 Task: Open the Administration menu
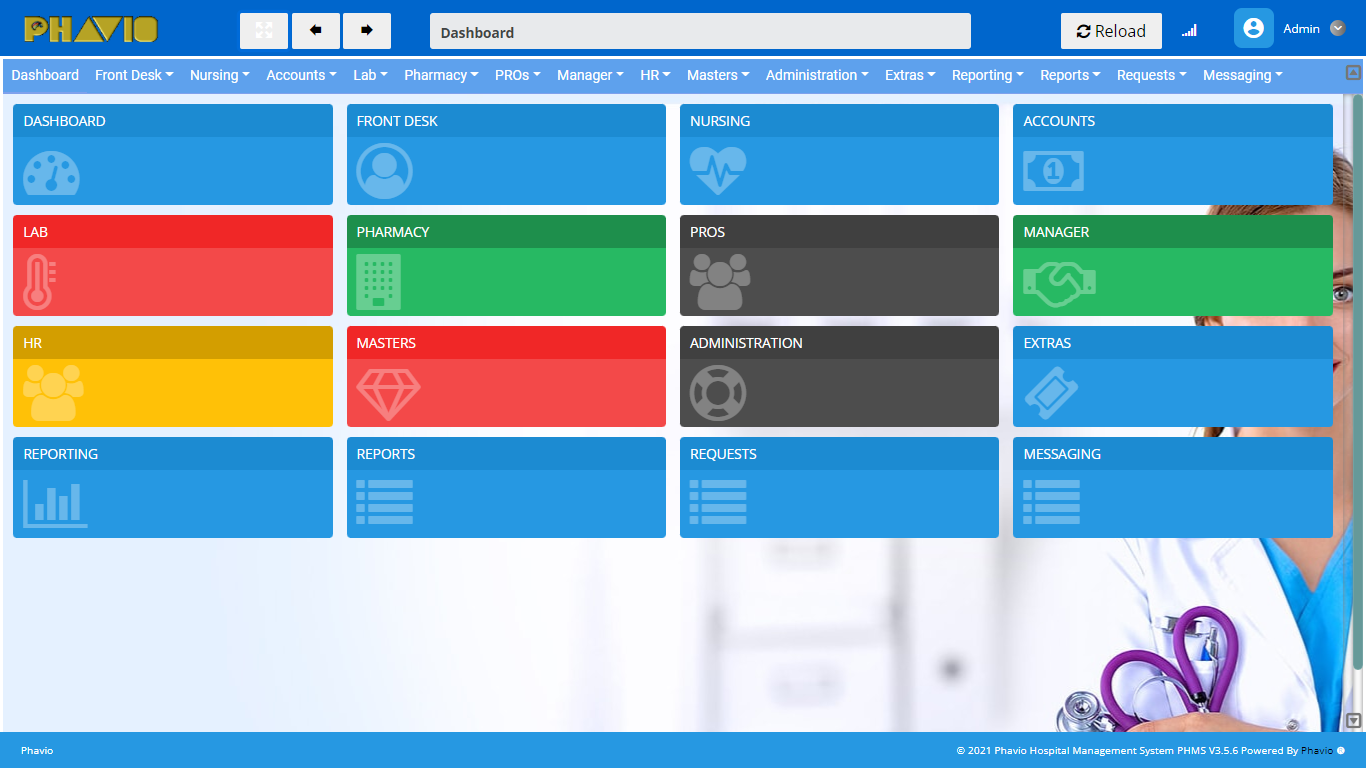[817, 75]
